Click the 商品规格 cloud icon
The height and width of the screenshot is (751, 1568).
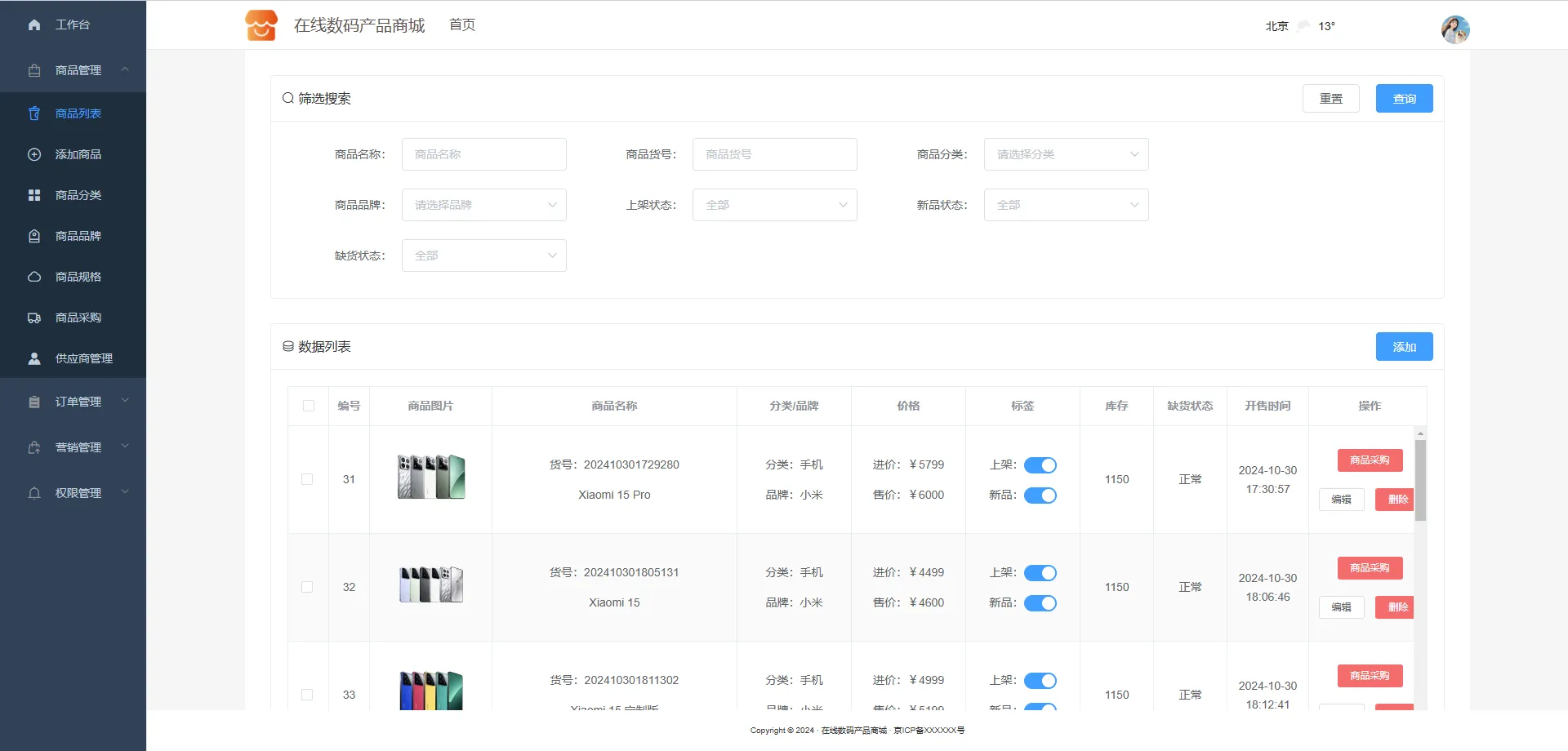[x=34, y=277]
